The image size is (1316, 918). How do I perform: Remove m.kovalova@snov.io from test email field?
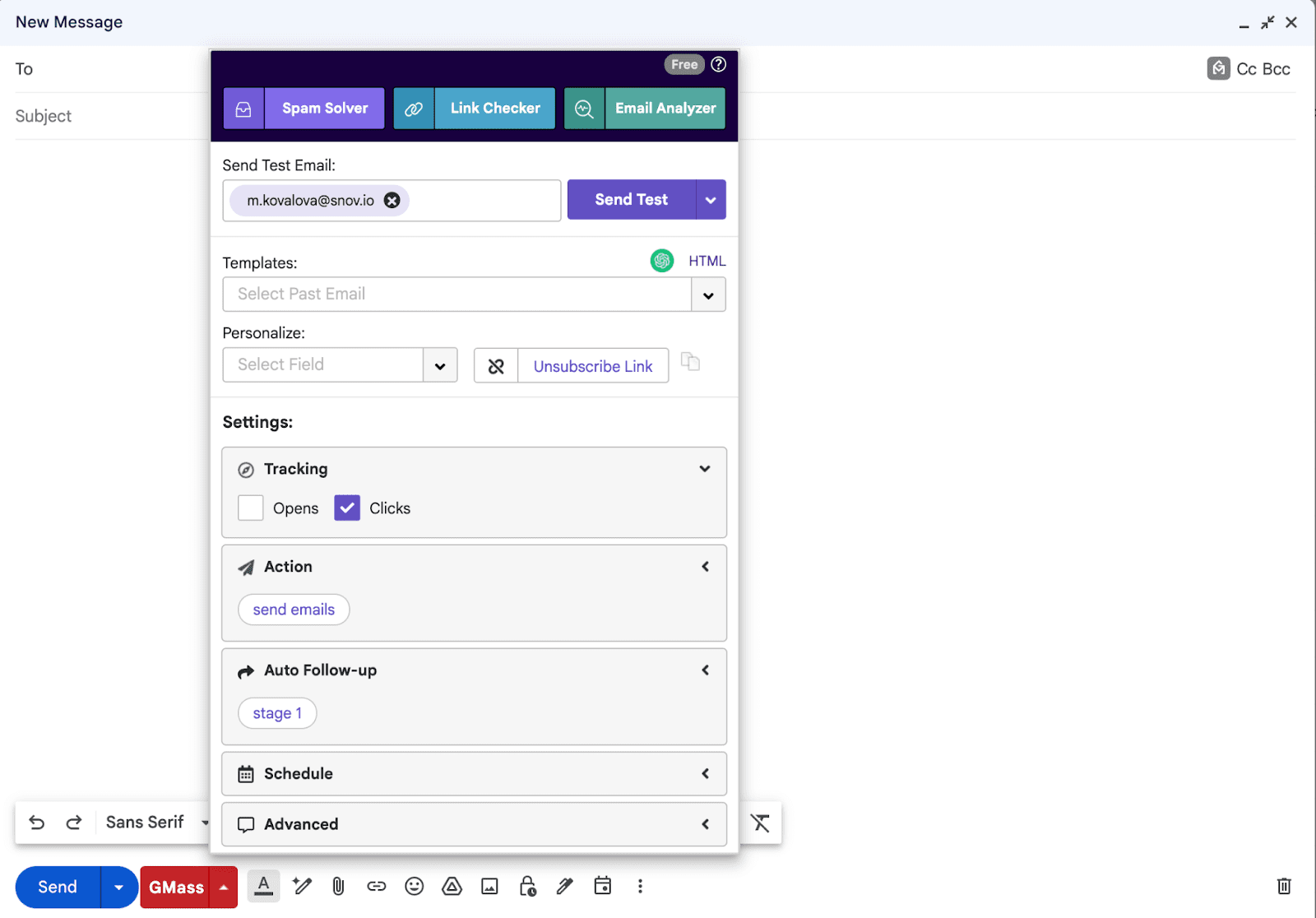pyautogui.click(x=392, y=200)
